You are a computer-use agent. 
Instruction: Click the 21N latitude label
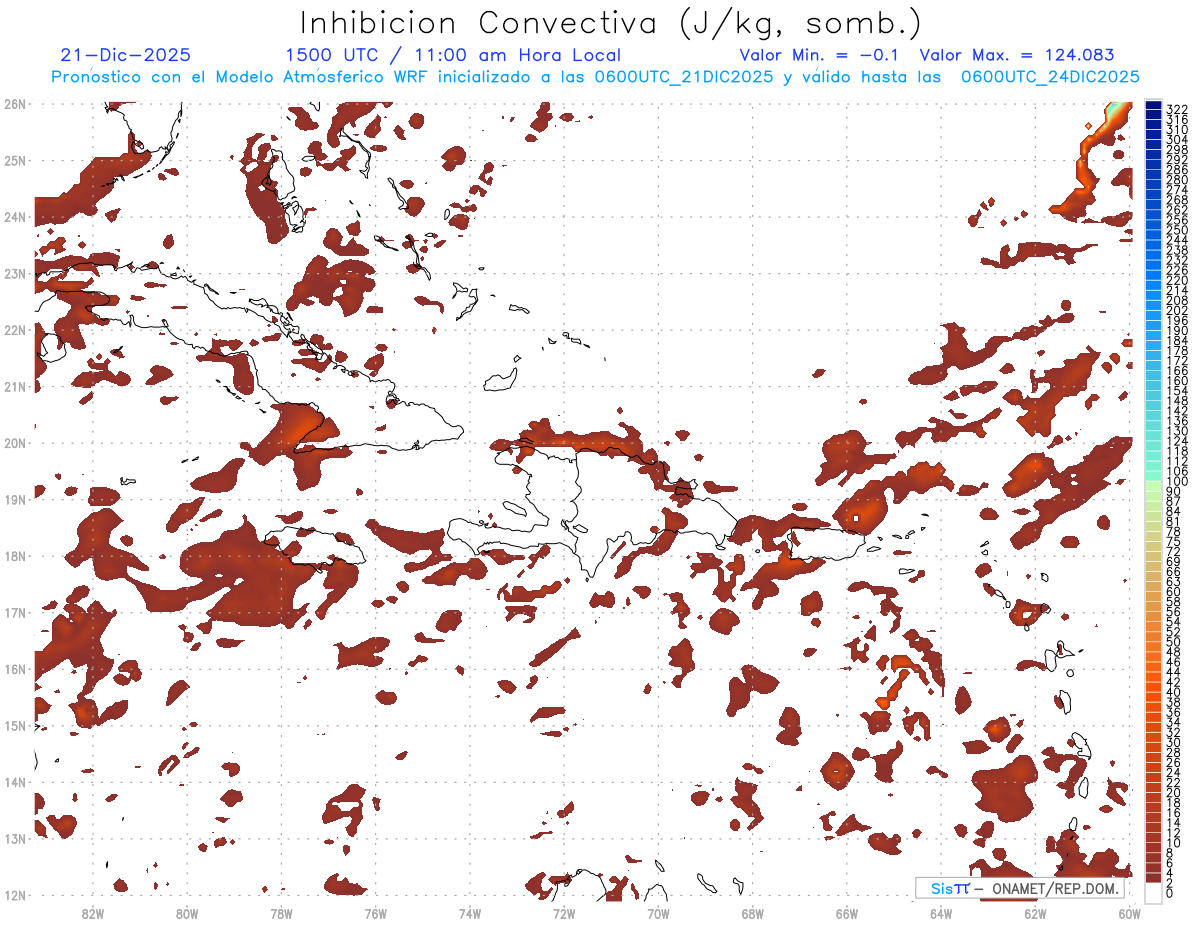(15, 386)
